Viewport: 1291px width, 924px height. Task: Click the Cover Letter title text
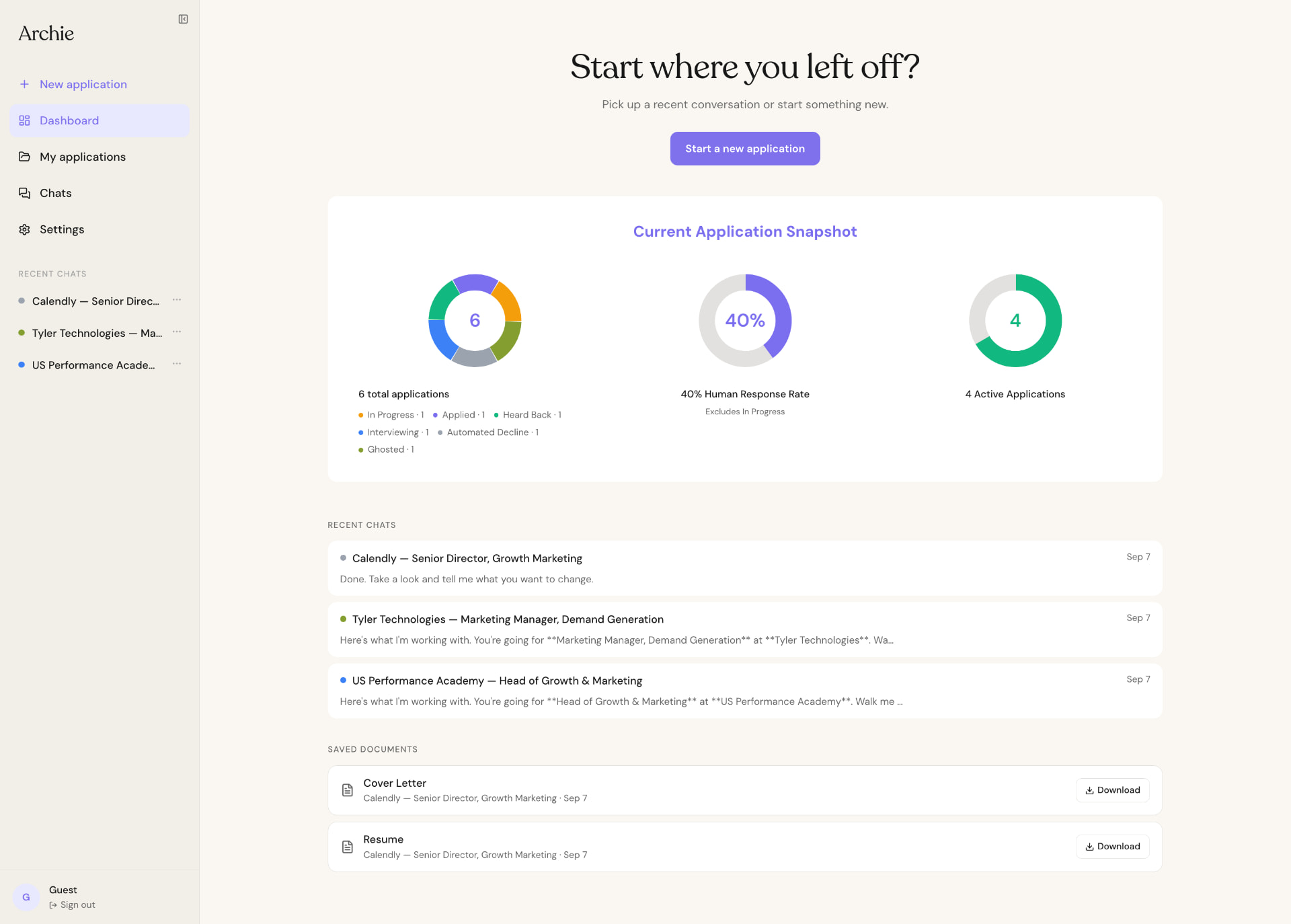[395, 783]
